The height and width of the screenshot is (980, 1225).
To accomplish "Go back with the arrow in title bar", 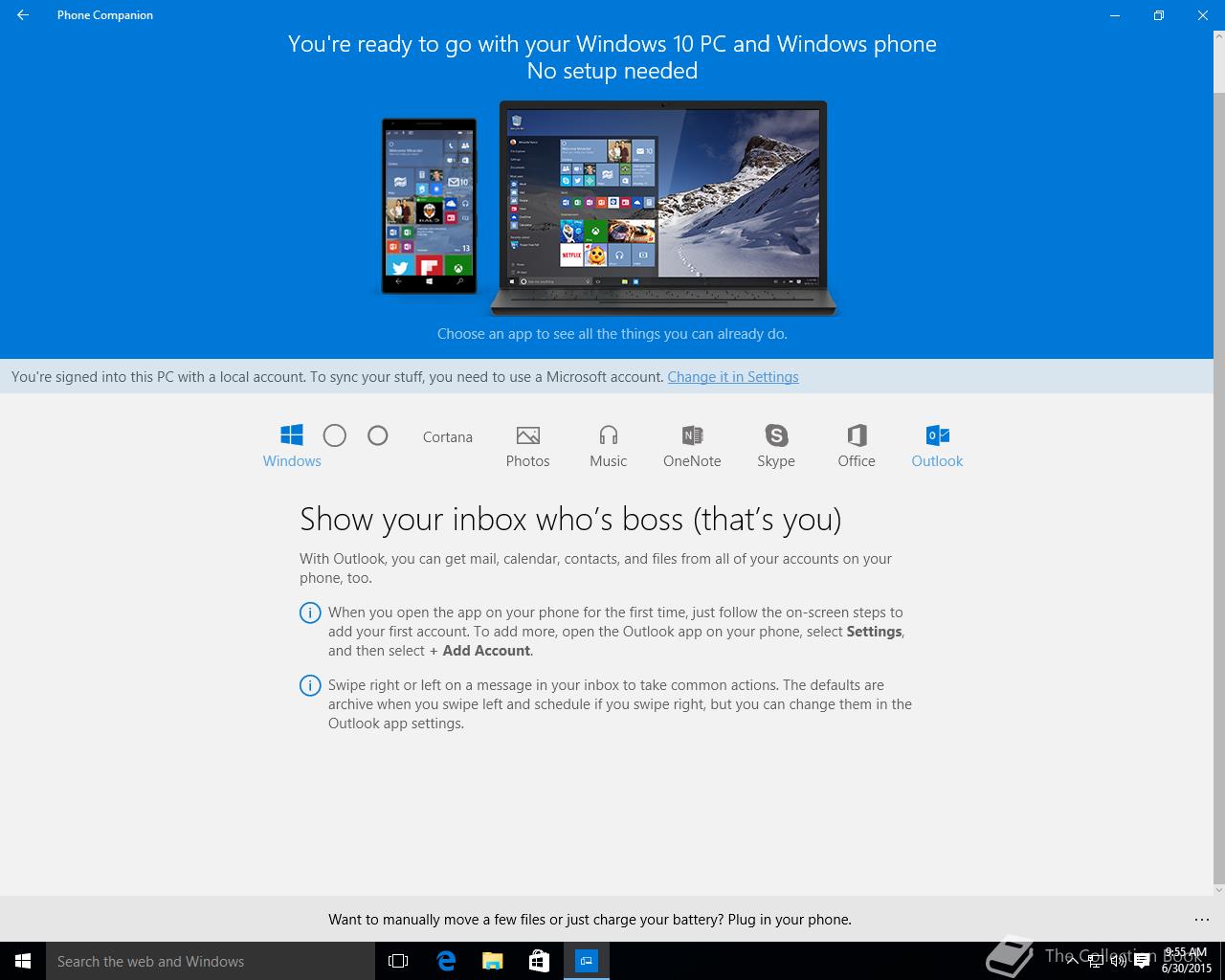I will tap(23, 15).
